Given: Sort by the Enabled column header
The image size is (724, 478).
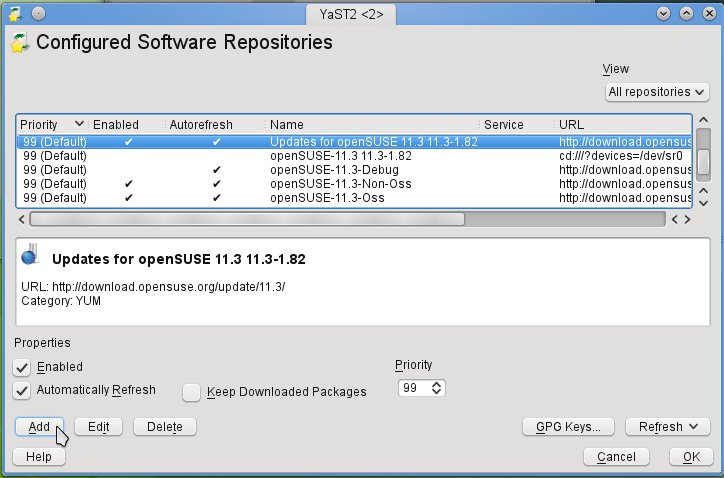Looking at the screenshot, I should tap(116, 125).
